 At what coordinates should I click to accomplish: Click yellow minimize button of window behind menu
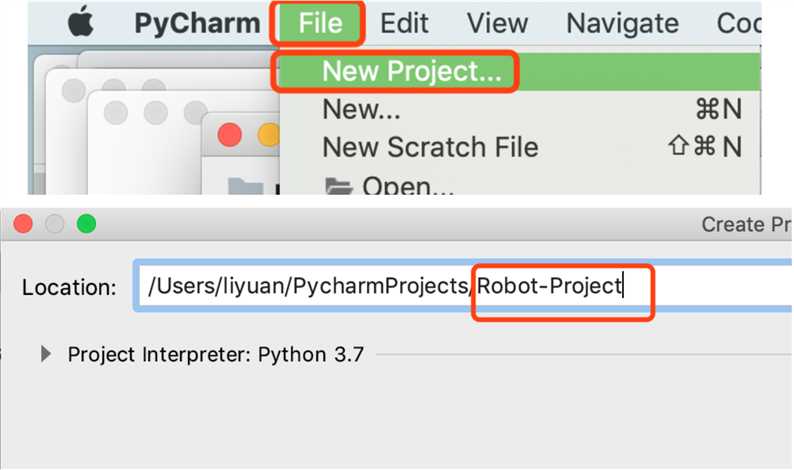(268, 135)
